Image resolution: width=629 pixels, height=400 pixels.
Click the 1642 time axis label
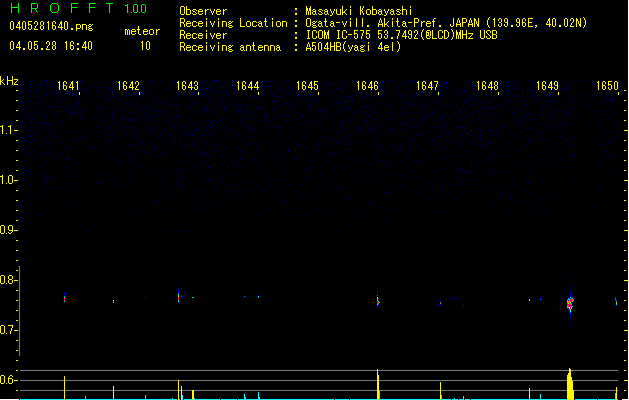pos(128,86)
